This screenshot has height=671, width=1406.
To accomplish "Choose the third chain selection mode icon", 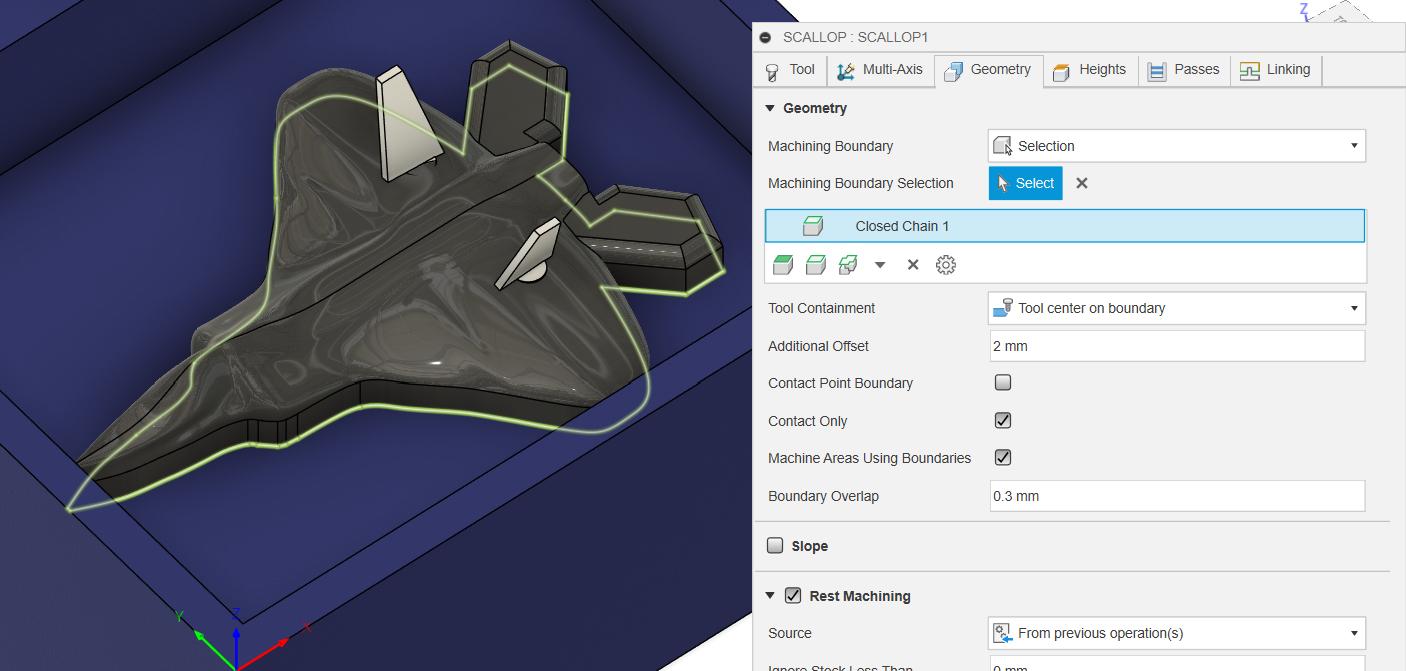I will 848,265.
